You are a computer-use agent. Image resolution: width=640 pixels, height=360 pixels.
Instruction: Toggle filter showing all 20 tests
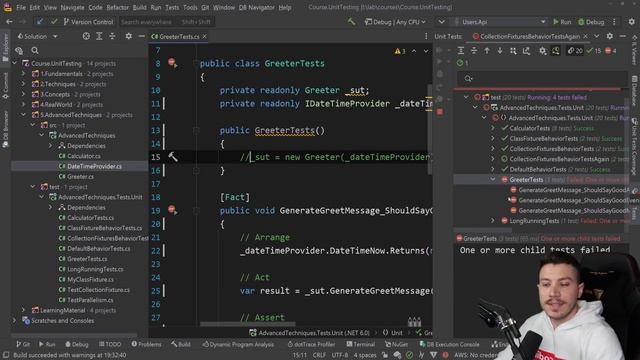click(x=575, y=51)
